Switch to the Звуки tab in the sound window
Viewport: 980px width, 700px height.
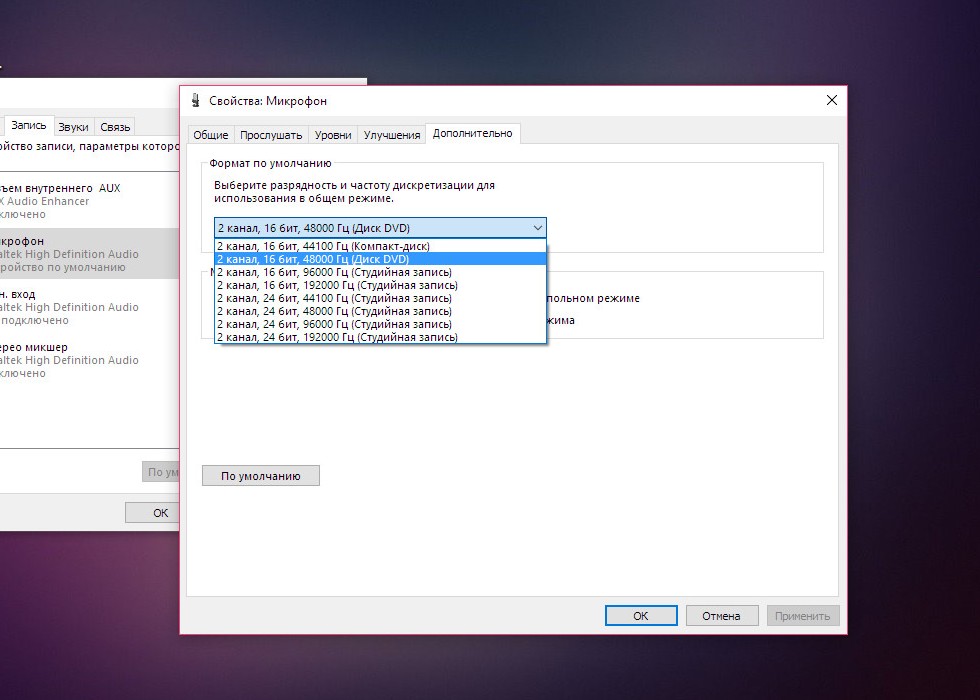pos(73,127)
